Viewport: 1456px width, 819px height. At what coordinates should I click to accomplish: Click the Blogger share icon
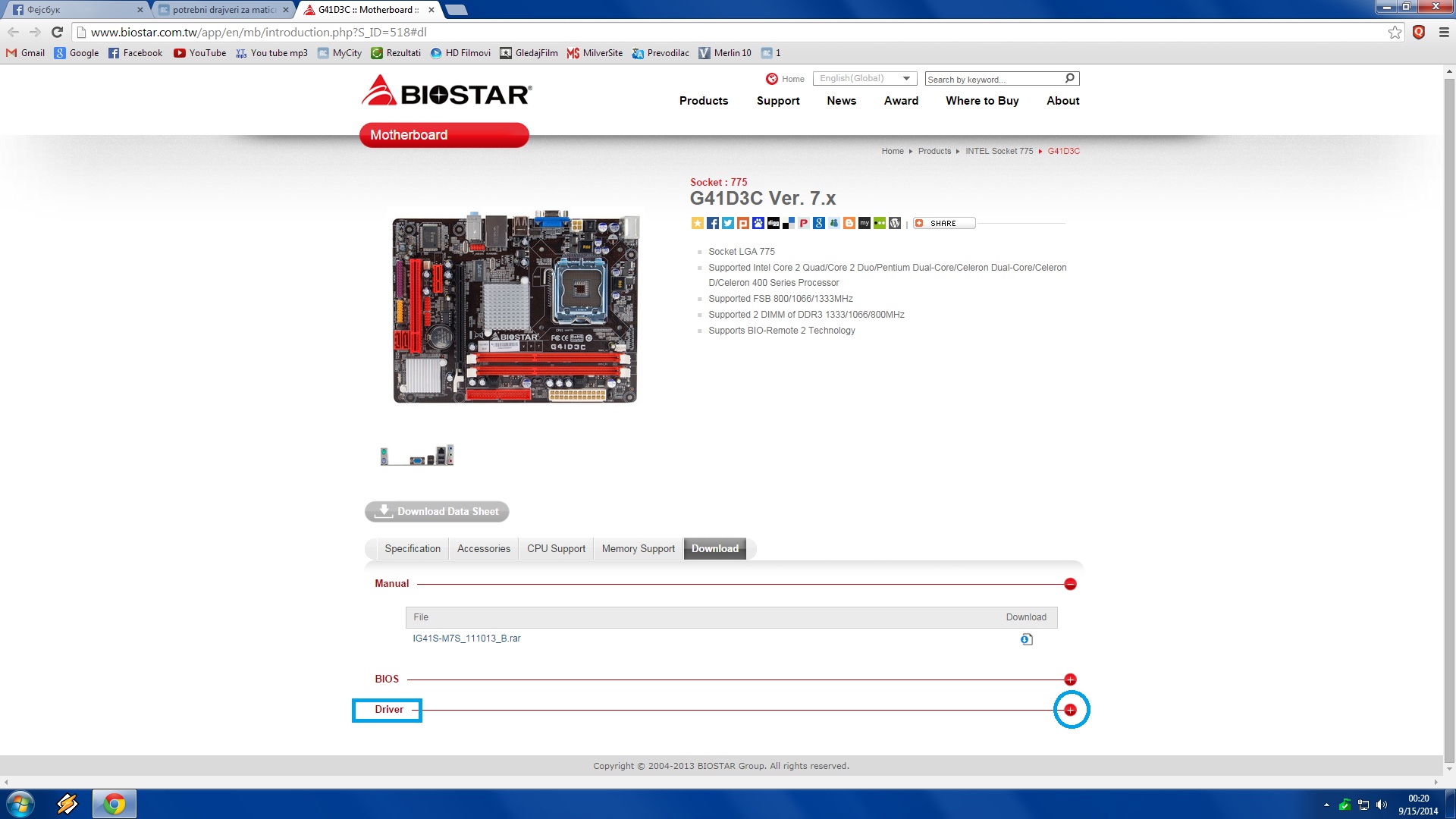pyautogui.click(x=849, y=223)
